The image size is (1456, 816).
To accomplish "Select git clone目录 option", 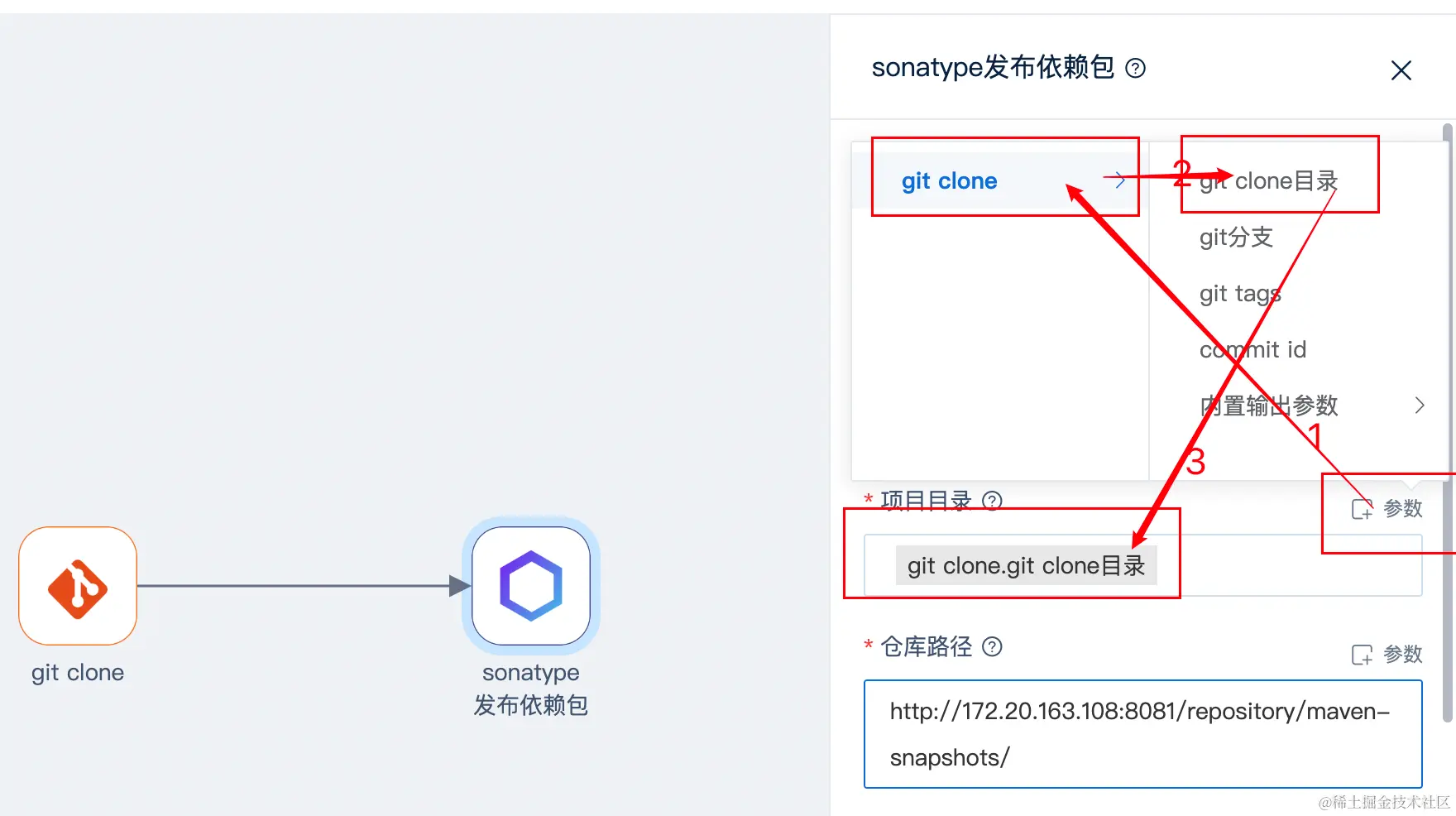I will (1268, 180).
